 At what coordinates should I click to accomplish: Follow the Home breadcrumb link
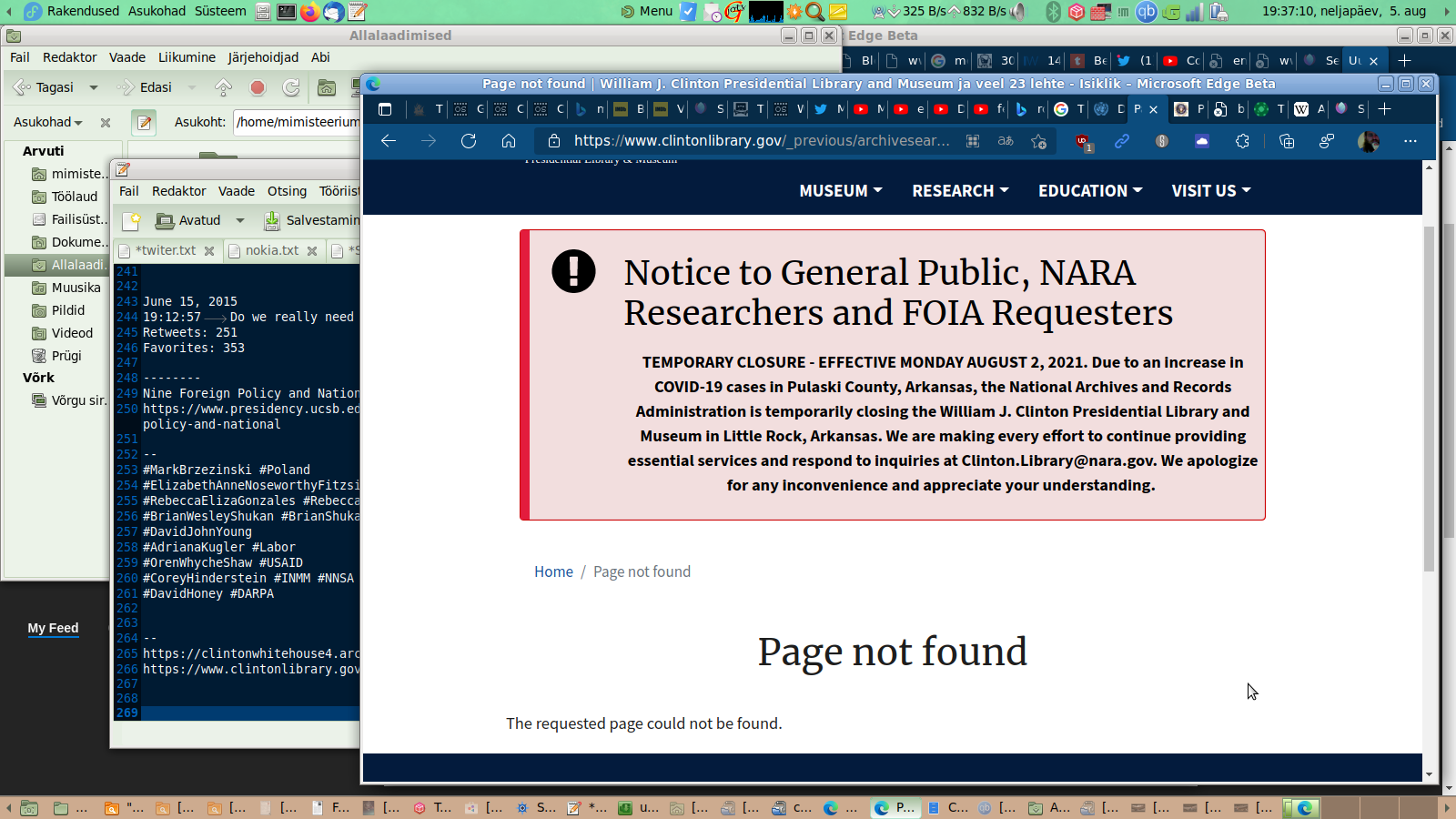(553, 571)
